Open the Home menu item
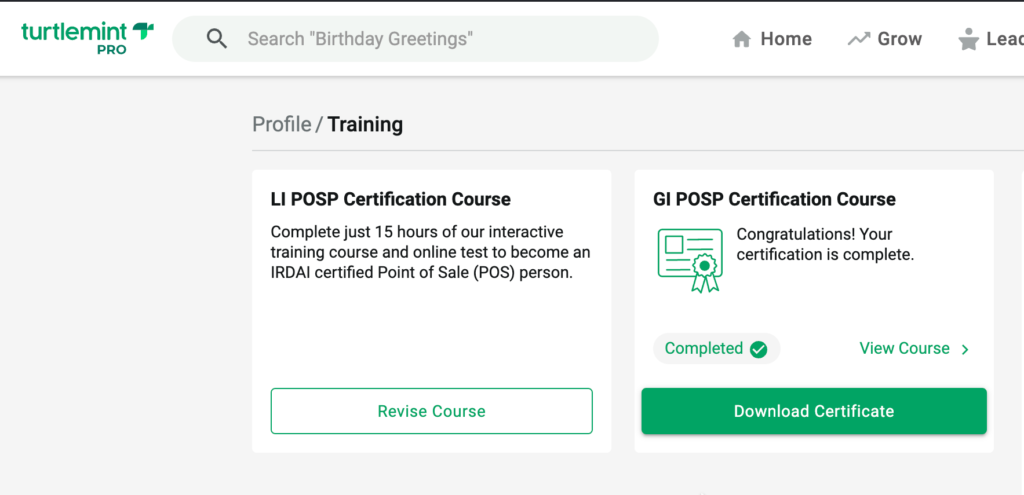The image size is (1024, 495). [x=772, y=39]
